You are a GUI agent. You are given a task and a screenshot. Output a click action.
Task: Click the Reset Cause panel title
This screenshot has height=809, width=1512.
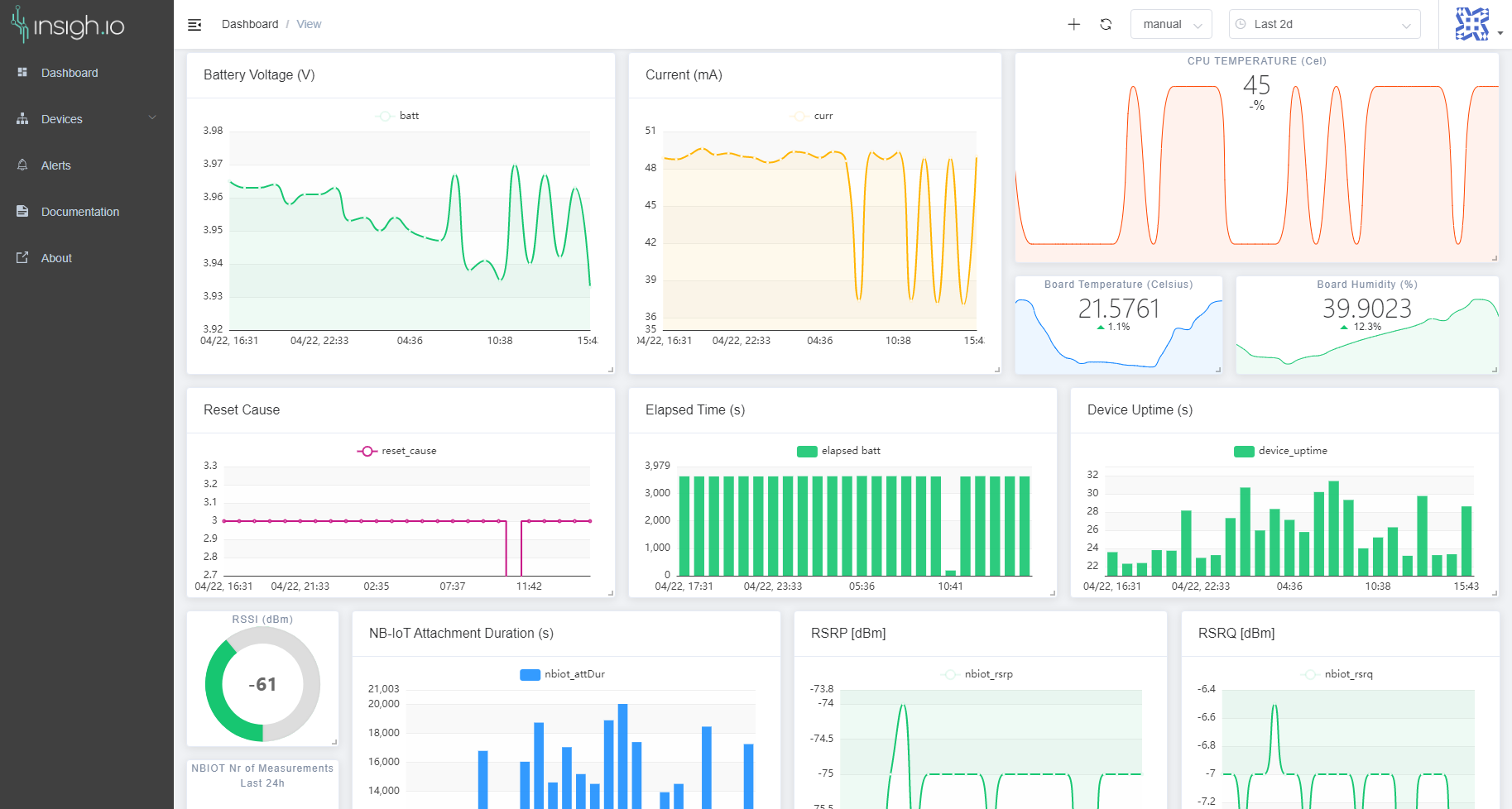(x=242, y=409)
